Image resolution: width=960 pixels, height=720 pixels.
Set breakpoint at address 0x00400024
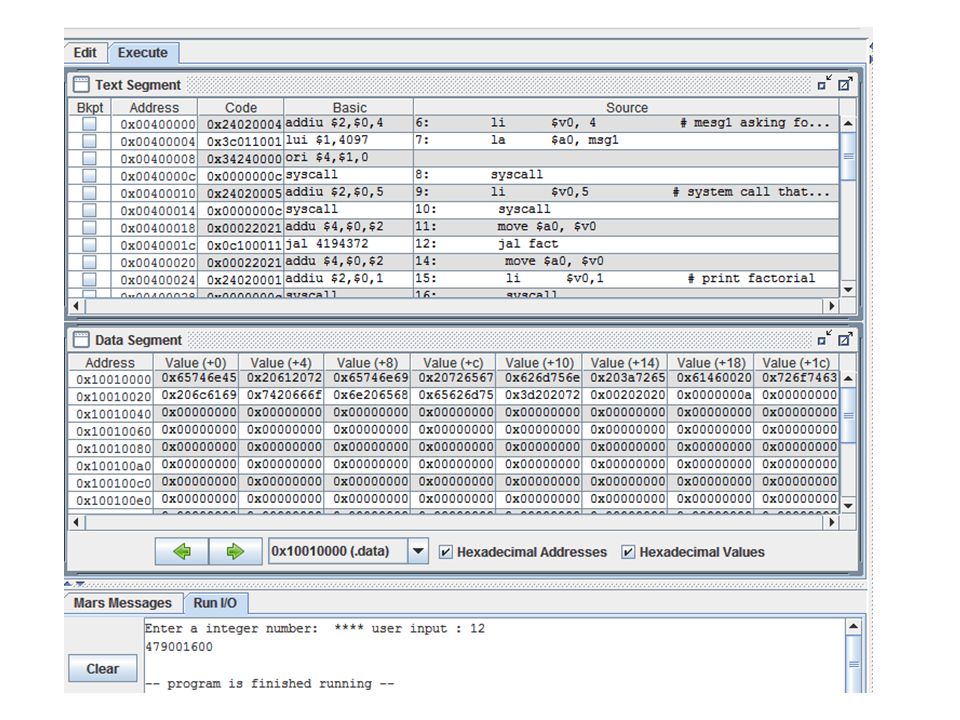(x=89, y=280)
